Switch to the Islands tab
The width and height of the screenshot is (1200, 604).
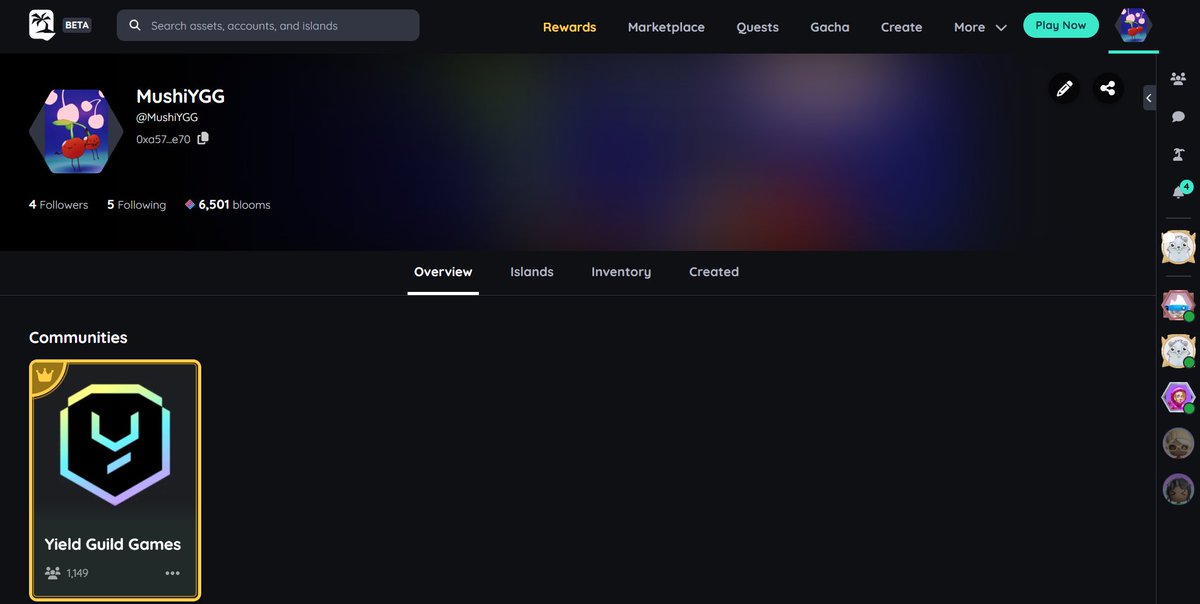click(x=532, y=272)
